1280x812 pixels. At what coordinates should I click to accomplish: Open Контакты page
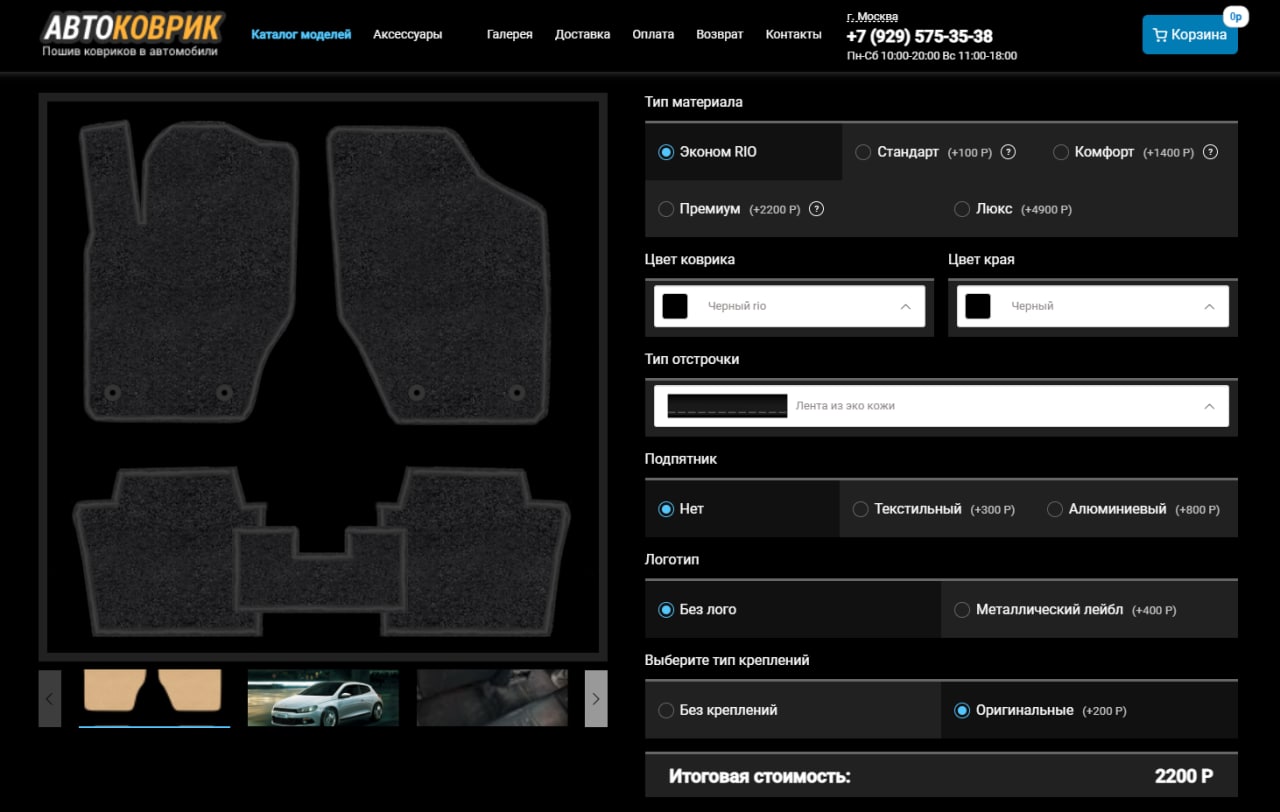[x=794, y=34]
